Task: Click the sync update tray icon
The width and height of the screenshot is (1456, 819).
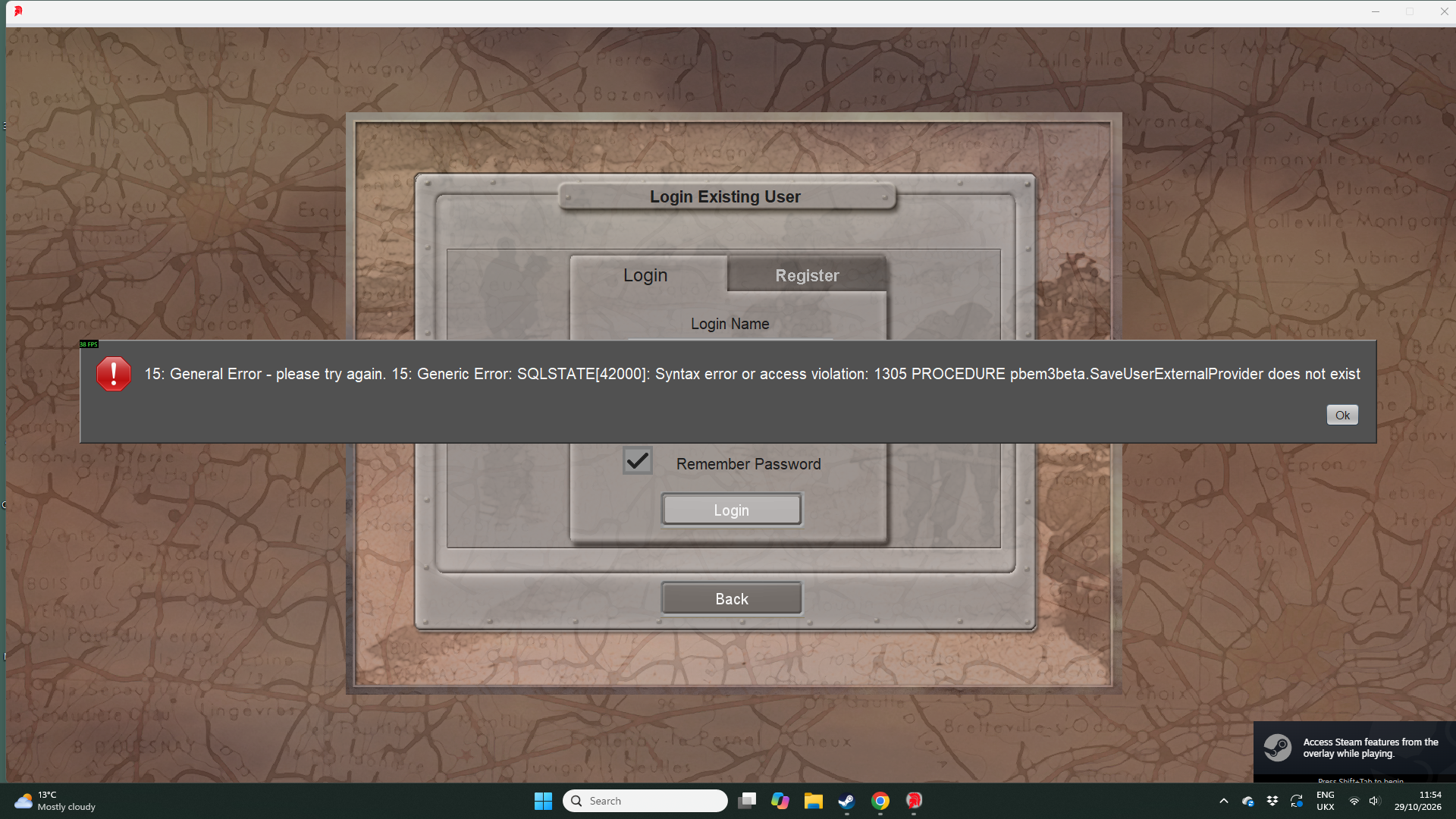Action: [1297, 801]
